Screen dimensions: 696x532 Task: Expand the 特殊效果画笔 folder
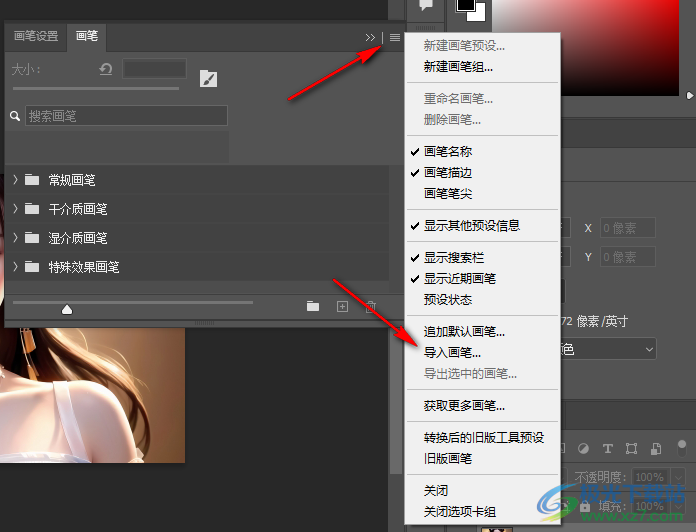point(16,267)
